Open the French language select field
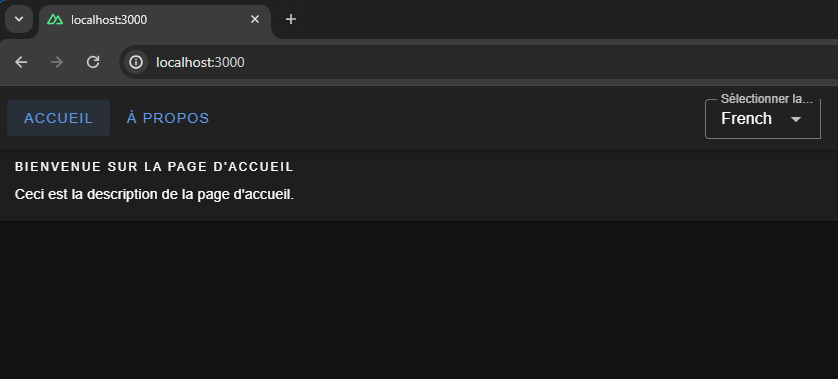 763,119
